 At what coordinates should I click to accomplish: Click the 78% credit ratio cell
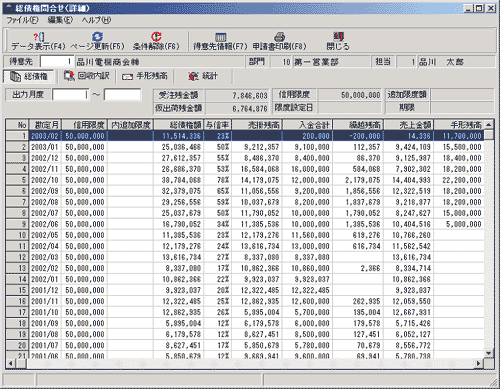pos(217,180)
